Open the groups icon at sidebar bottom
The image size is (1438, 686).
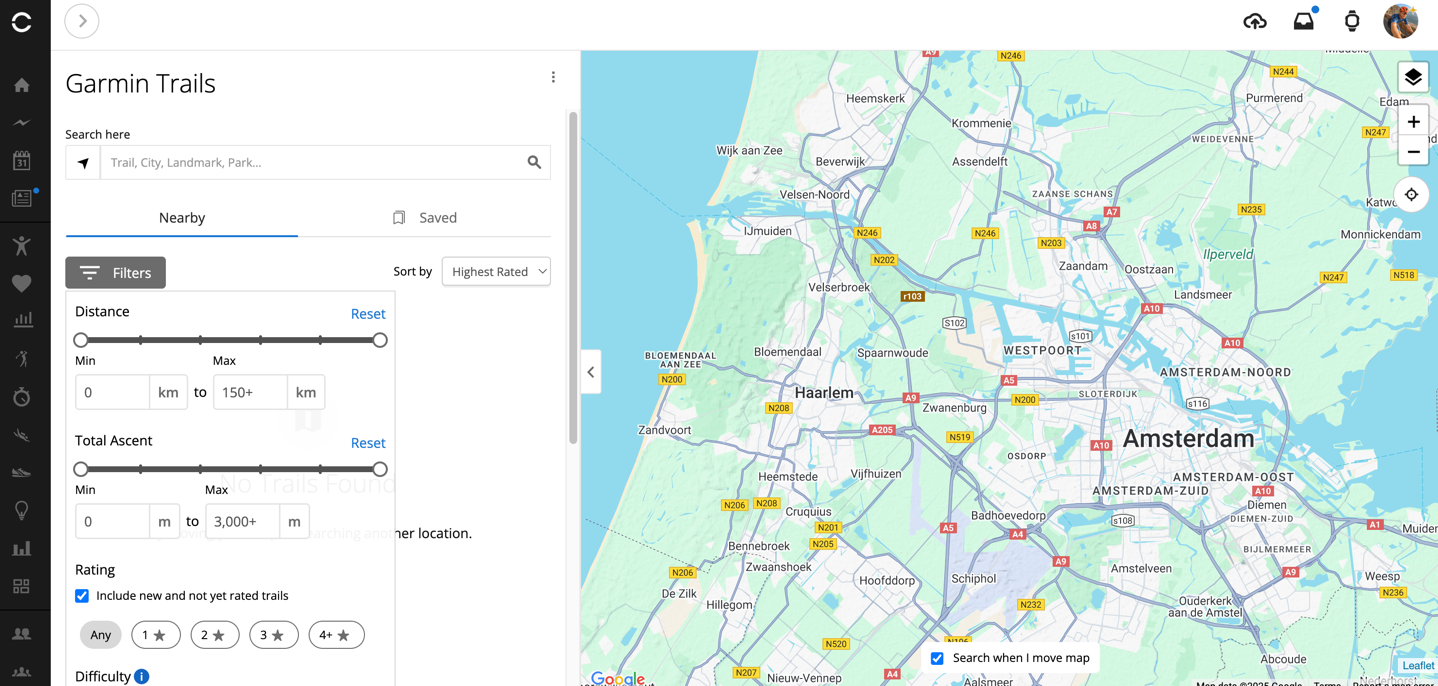click(x=22, y=672)
